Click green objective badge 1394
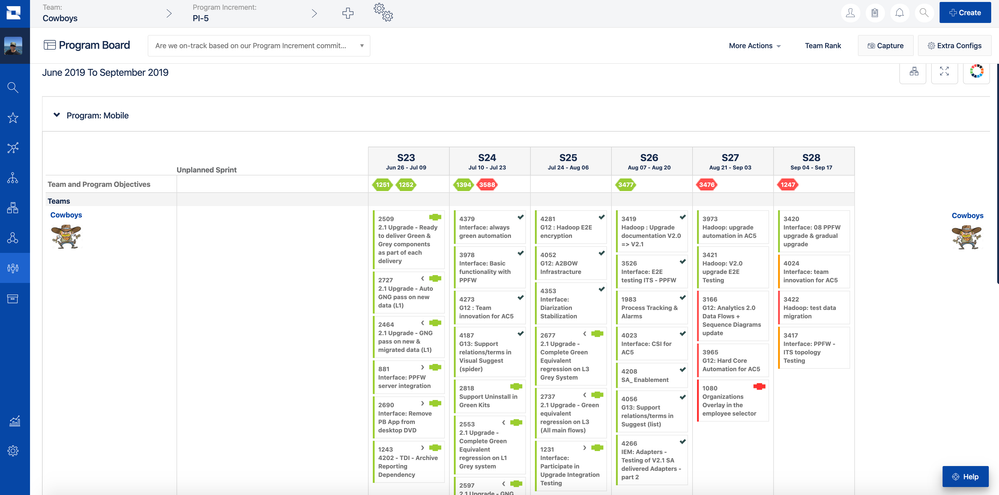Image resolution: width=999 pixels, height=495 pixels. [x=463, y=185]
